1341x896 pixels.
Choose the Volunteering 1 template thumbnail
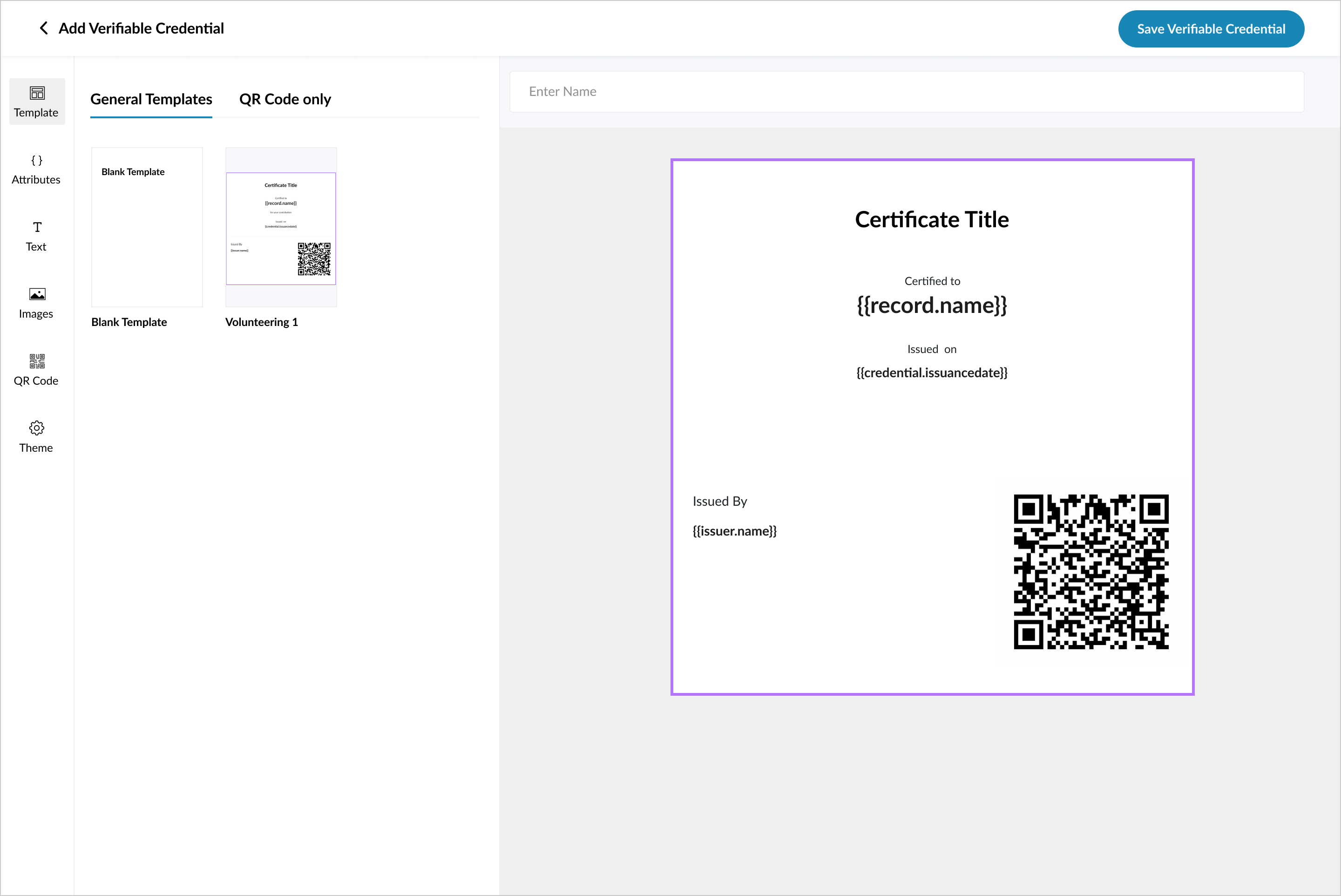pos(281,227)
